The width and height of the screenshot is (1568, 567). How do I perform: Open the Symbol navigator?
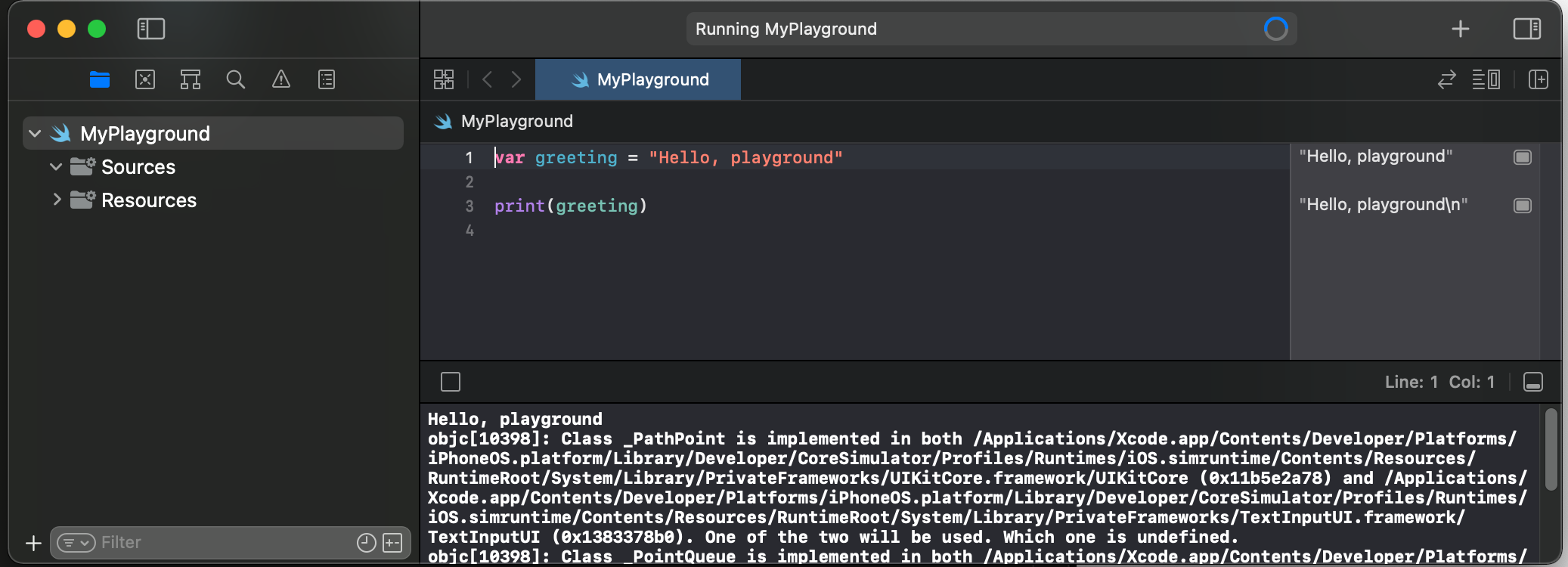191,79
